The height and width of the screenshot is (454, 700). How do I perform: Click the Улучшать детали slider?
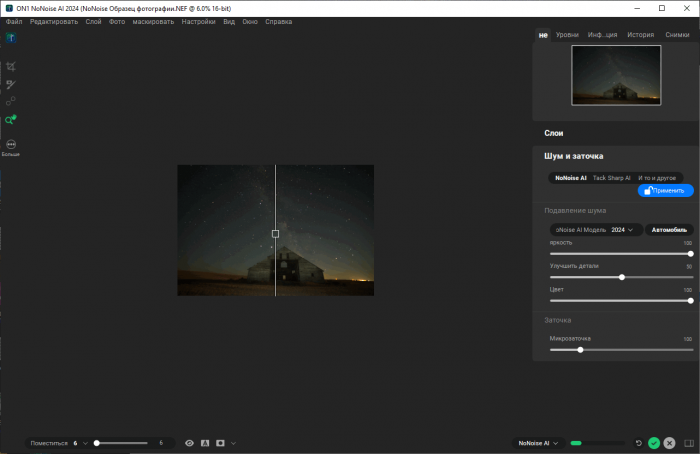[620, 277]
